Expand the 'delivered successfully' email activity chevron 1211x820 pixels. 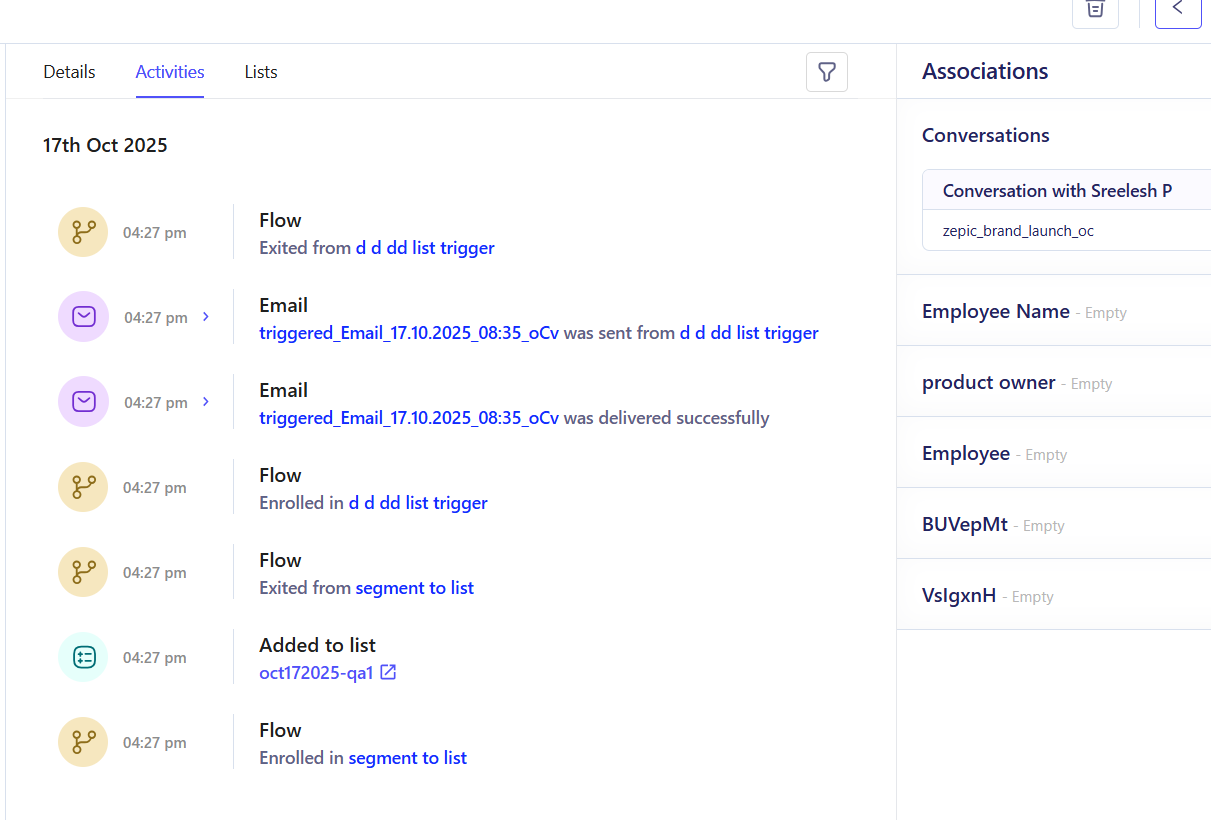pos(206,402)
